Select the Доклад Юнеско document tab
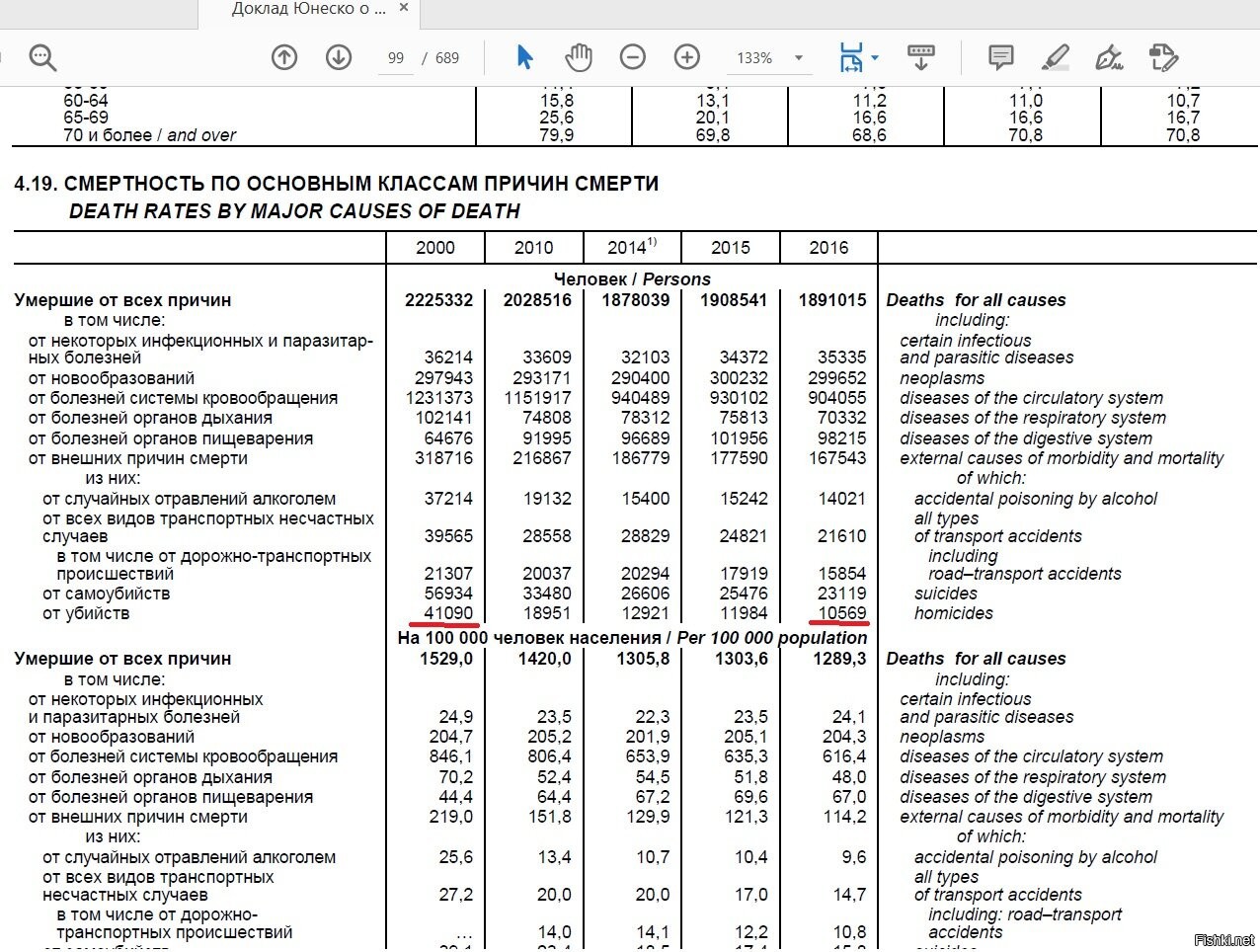Screen dimensions: 1260x952 click(308, 9)
